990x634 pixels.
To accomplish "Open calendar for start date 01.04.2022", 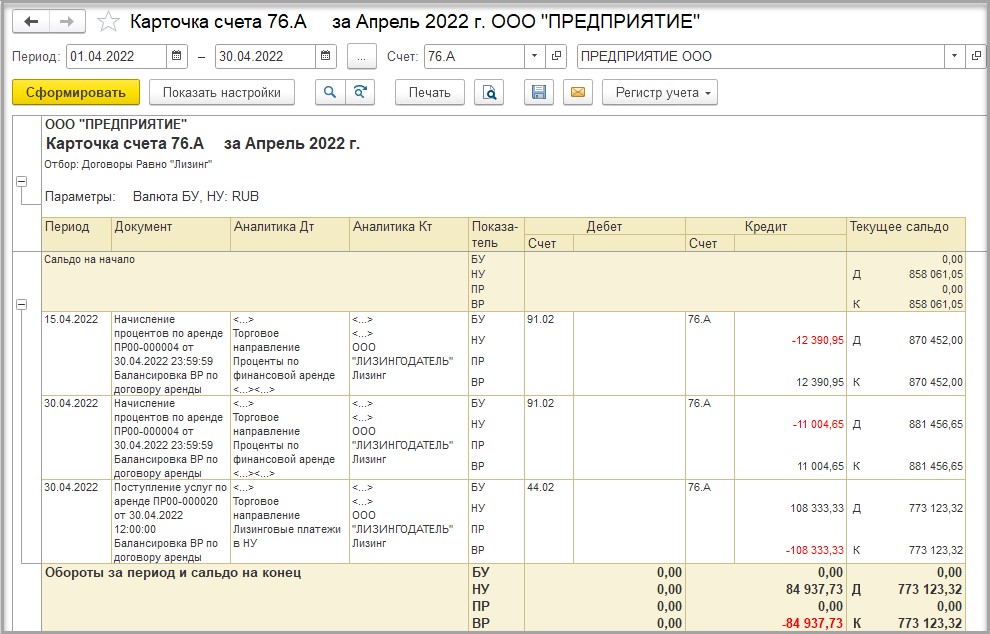I will coord(177,56).
